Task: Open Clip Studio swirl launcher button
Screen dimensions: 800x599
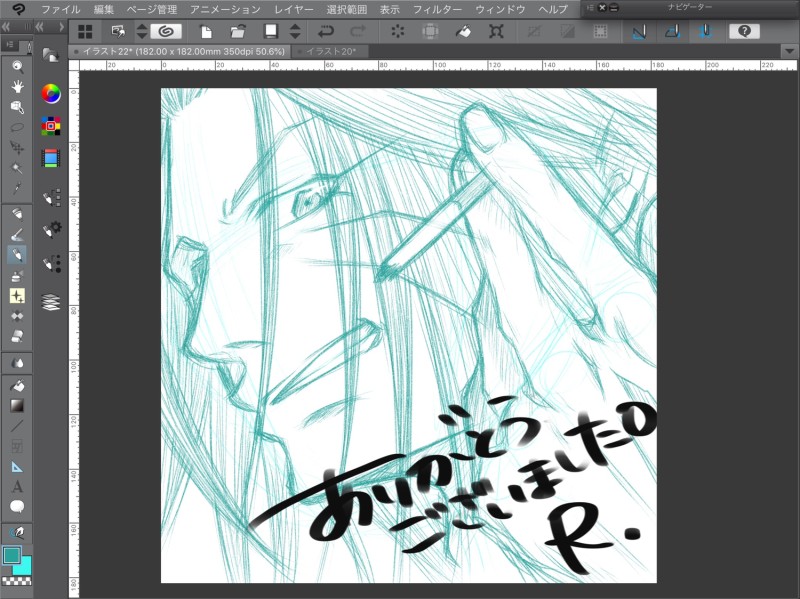Action: pos(166,32)
